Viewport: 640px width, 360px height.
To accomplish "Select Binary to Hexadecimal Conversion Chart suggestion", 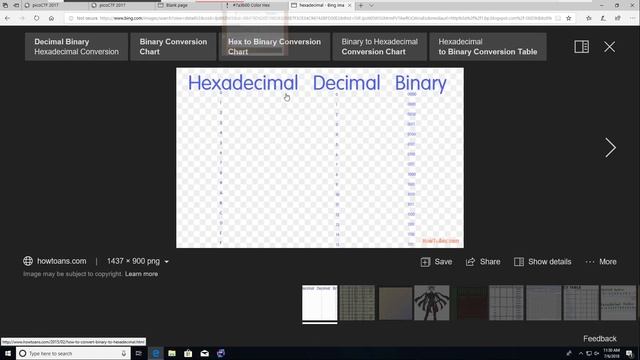I will 380,47.
